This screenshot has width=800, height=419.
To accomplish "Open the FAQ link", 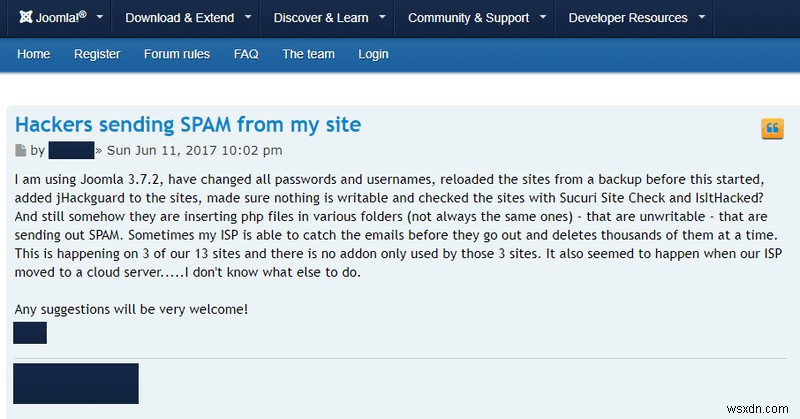I will click(246, 54).
